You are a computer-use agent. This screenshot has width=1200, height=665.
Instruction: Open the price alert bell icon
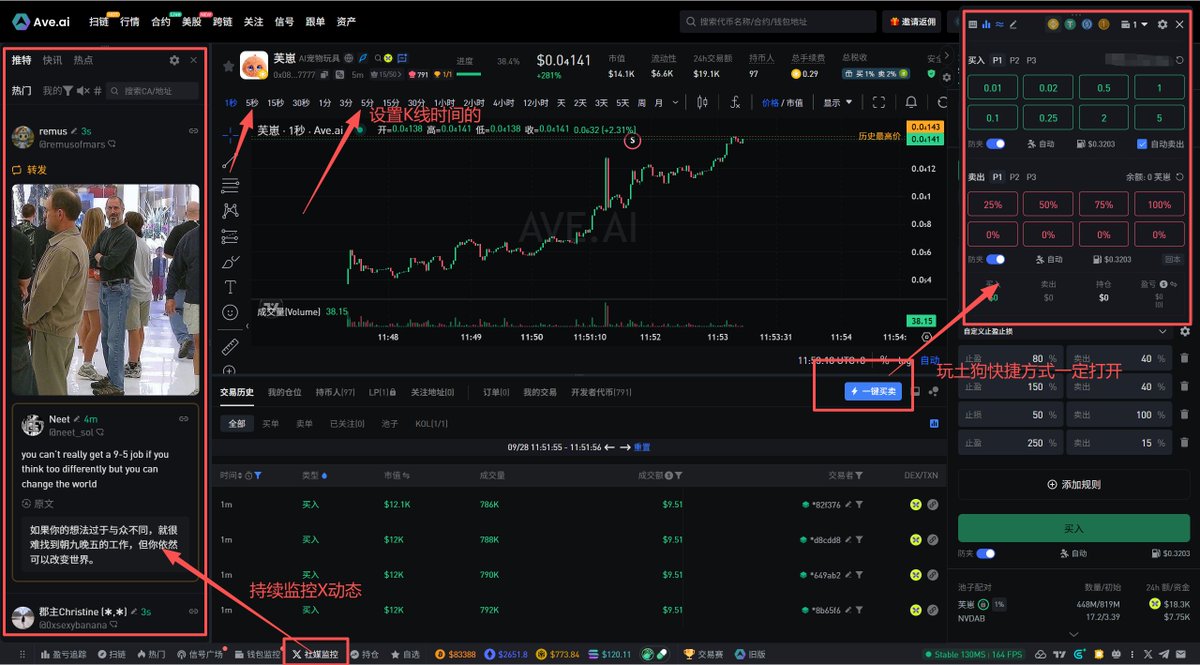point(911,102)
